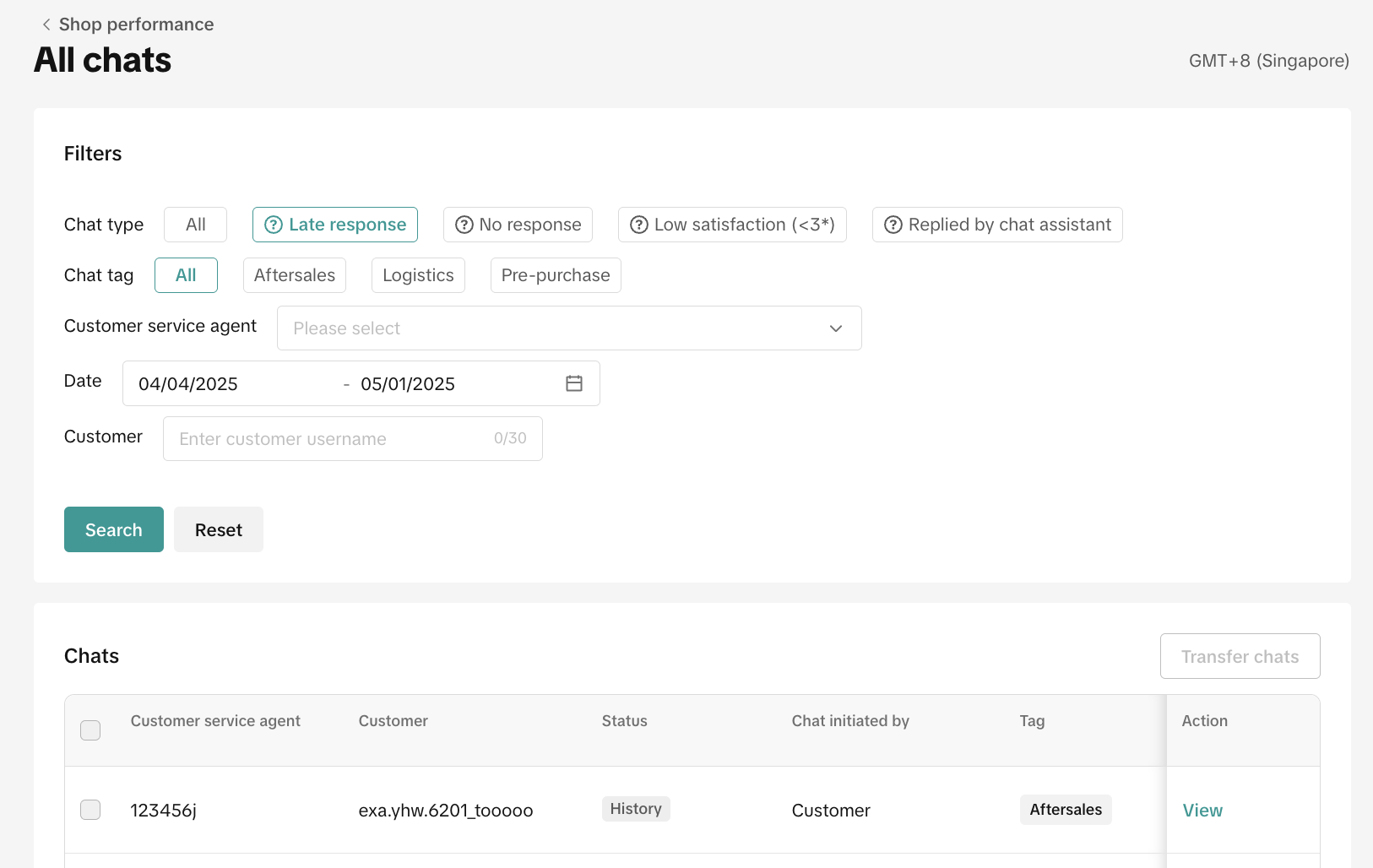Click the help icon on Late response
The height and width of the screenshot is (868, 1373).
274,225
